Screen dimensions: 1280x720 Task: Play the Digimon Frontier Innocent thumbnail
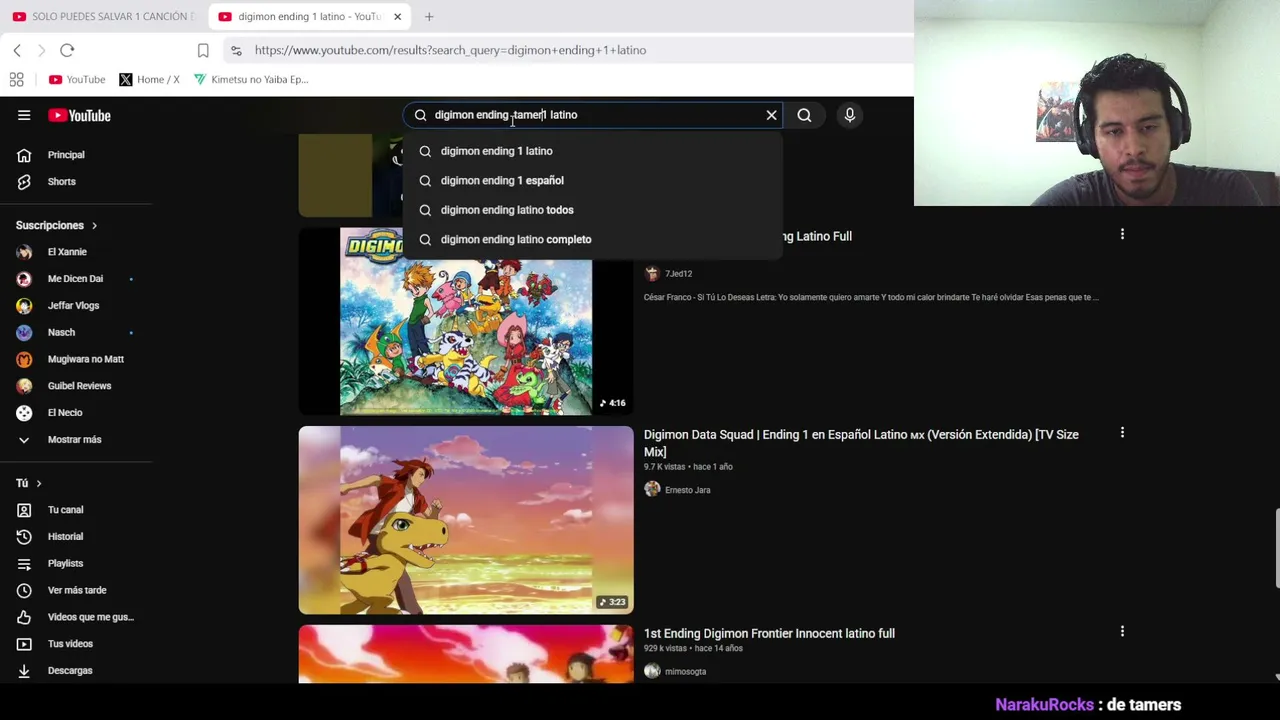pos(466,655)
